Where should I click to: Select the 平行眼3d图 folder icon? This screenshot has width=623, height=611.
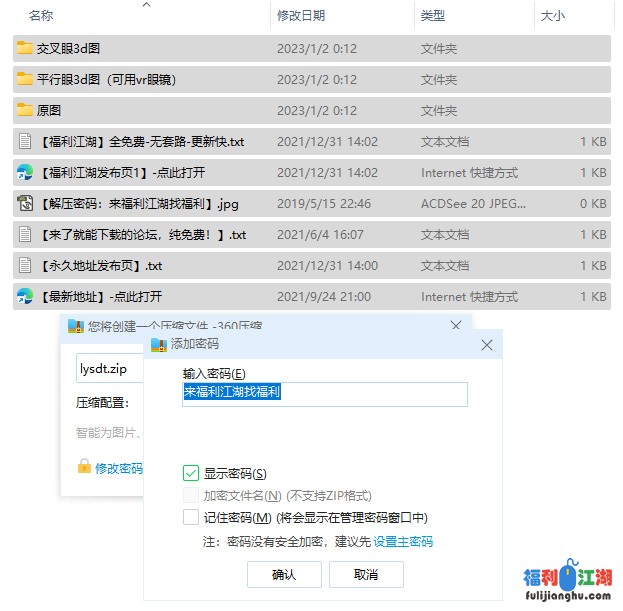(25, 79)
